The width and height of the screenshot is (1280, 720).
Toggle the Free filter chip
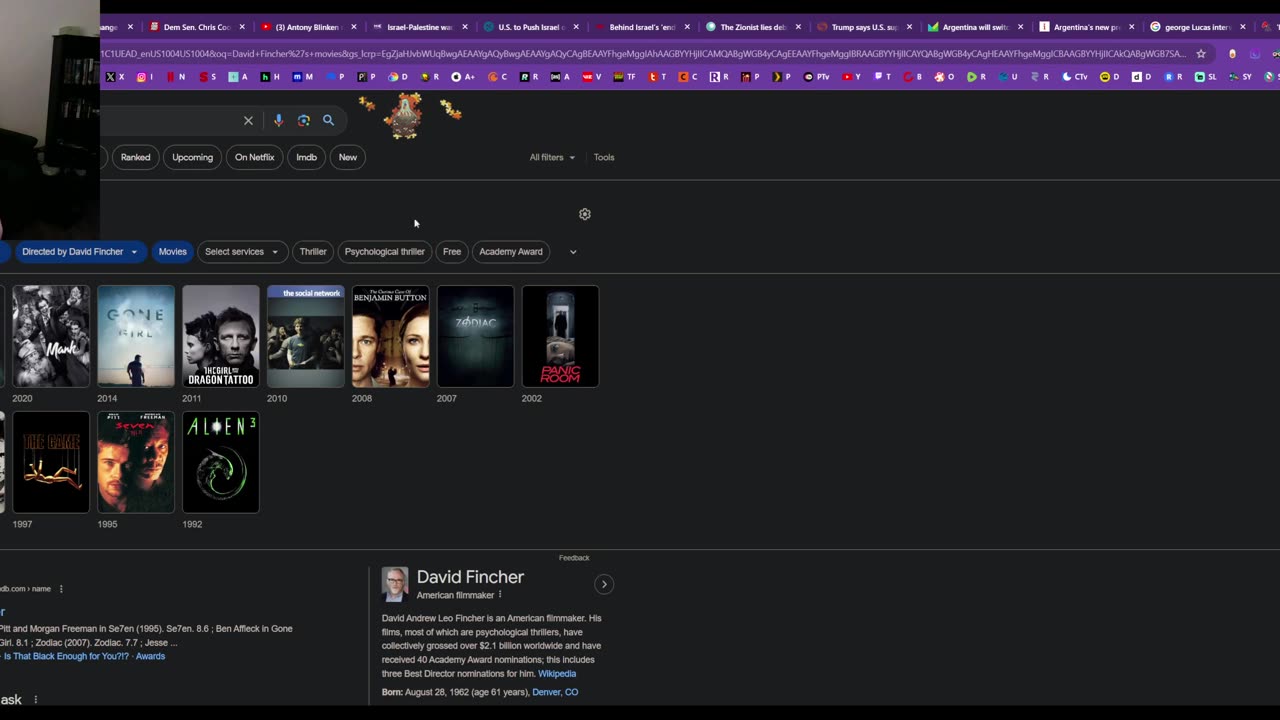(452, 252)
